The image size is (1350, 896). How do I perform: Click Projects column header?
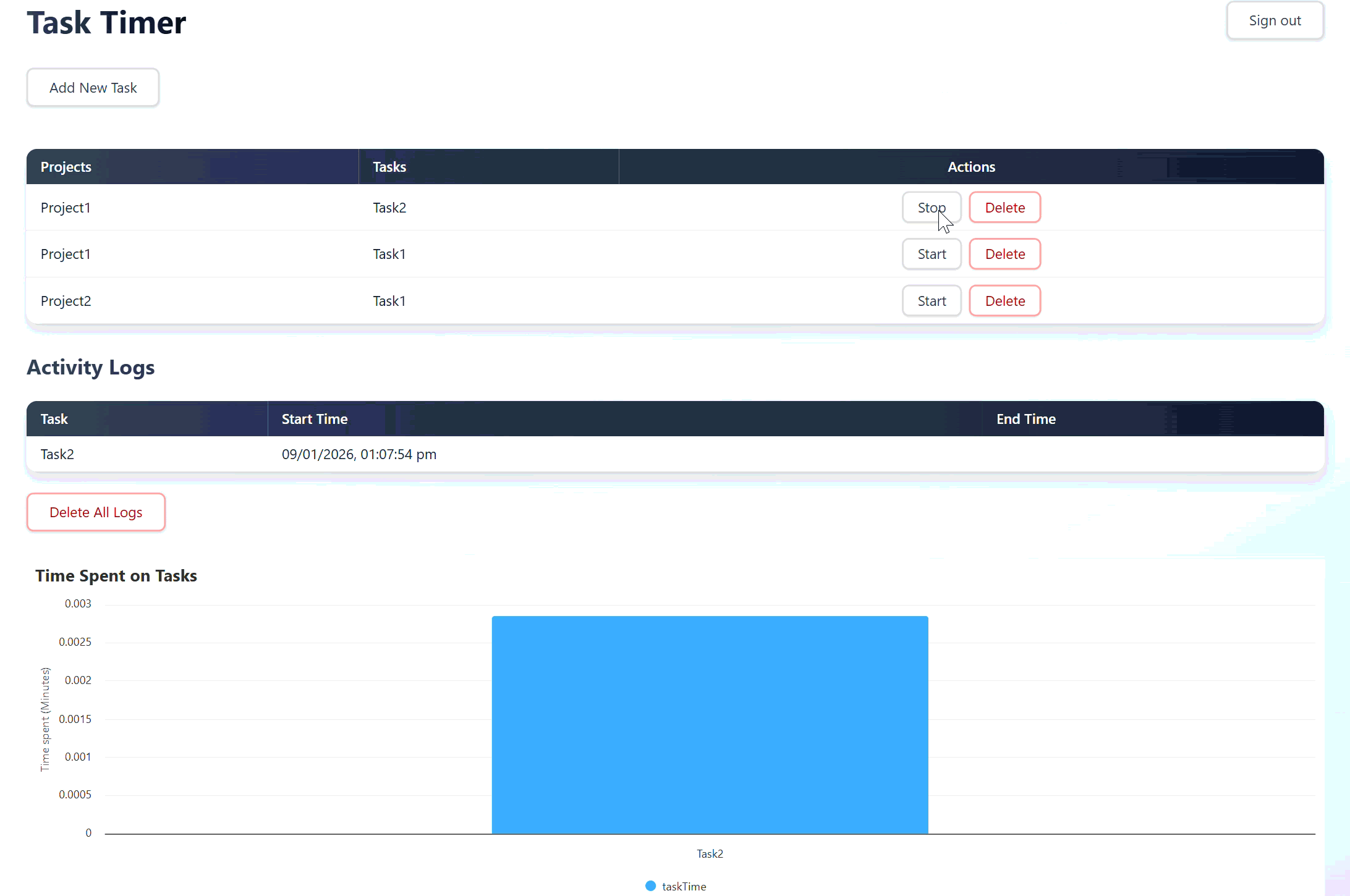pyautogui.click(x=66, y=167)
